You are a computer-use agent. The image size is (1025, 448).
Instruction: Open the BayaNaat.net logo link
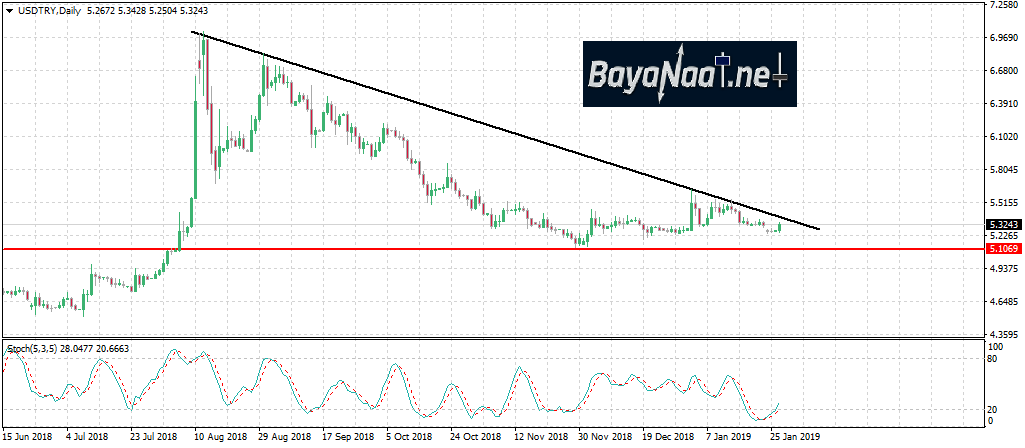click(x=689, y=74)
